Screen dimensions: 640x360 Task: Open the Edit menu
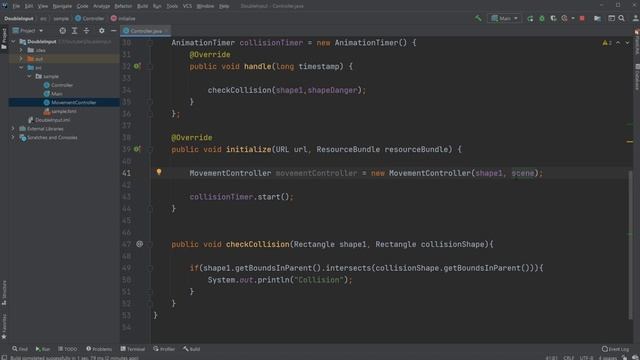click(29, 6)
